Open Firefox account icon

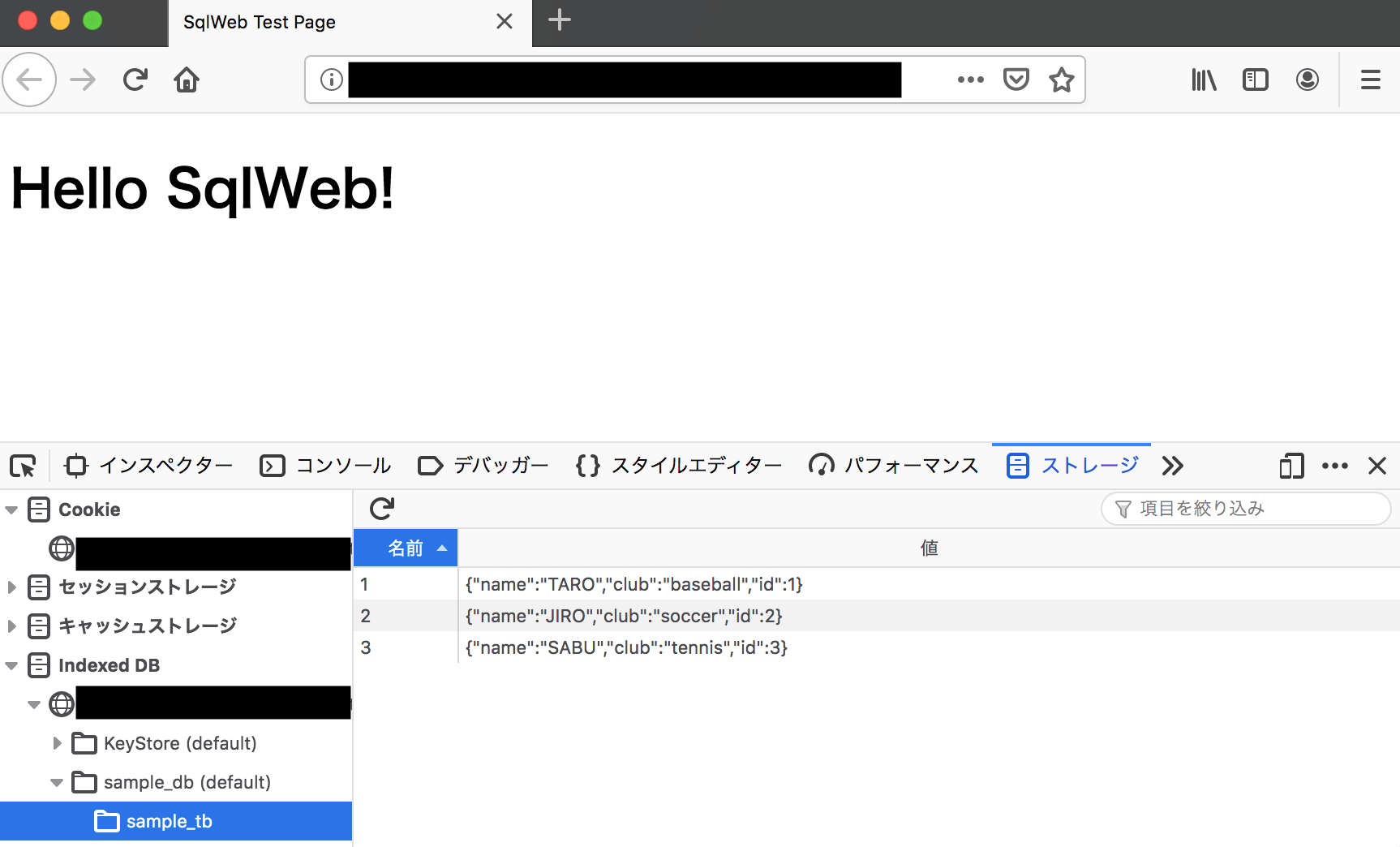tap(1307, 80)
